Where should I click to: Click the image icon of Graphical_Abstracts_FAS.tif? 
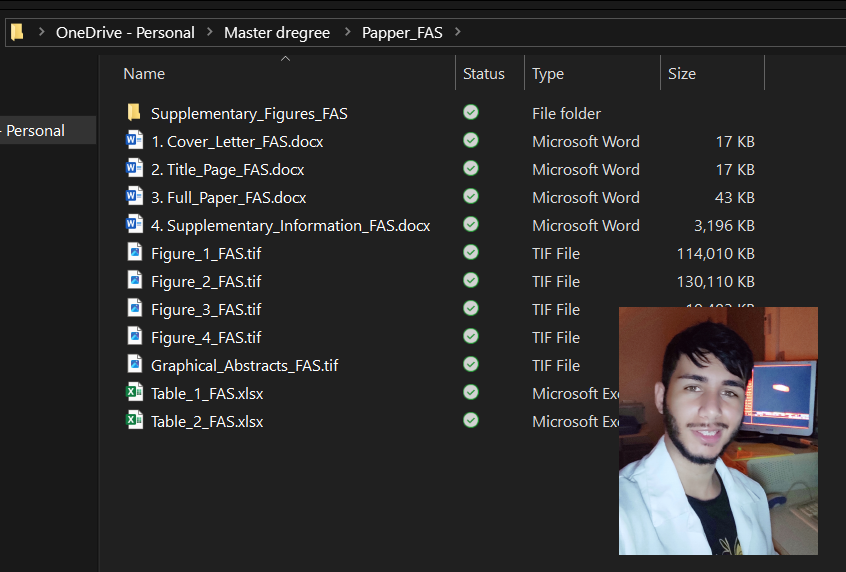[x=135, y=364]
